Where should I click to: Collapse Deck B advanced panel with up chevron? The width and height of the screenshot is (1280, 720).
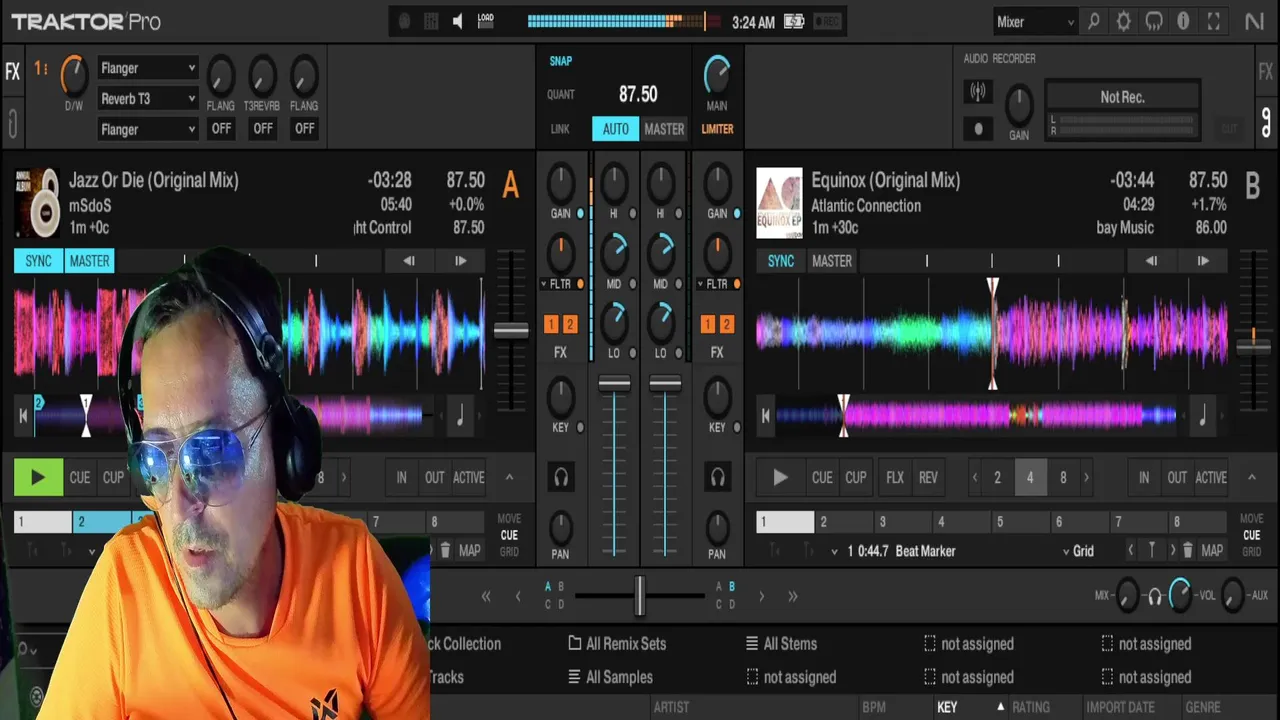point(1252,478)
